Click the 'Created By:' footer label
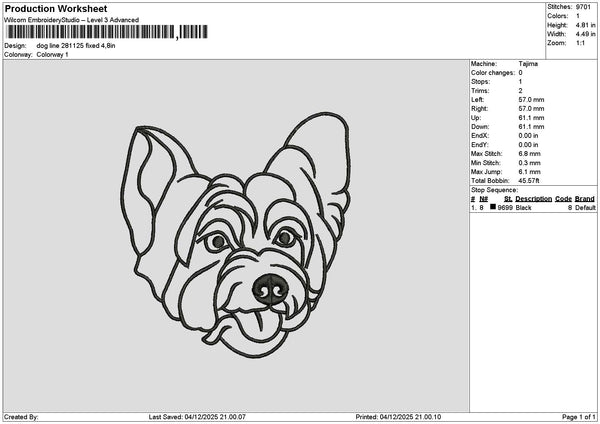 pos(21,417)
